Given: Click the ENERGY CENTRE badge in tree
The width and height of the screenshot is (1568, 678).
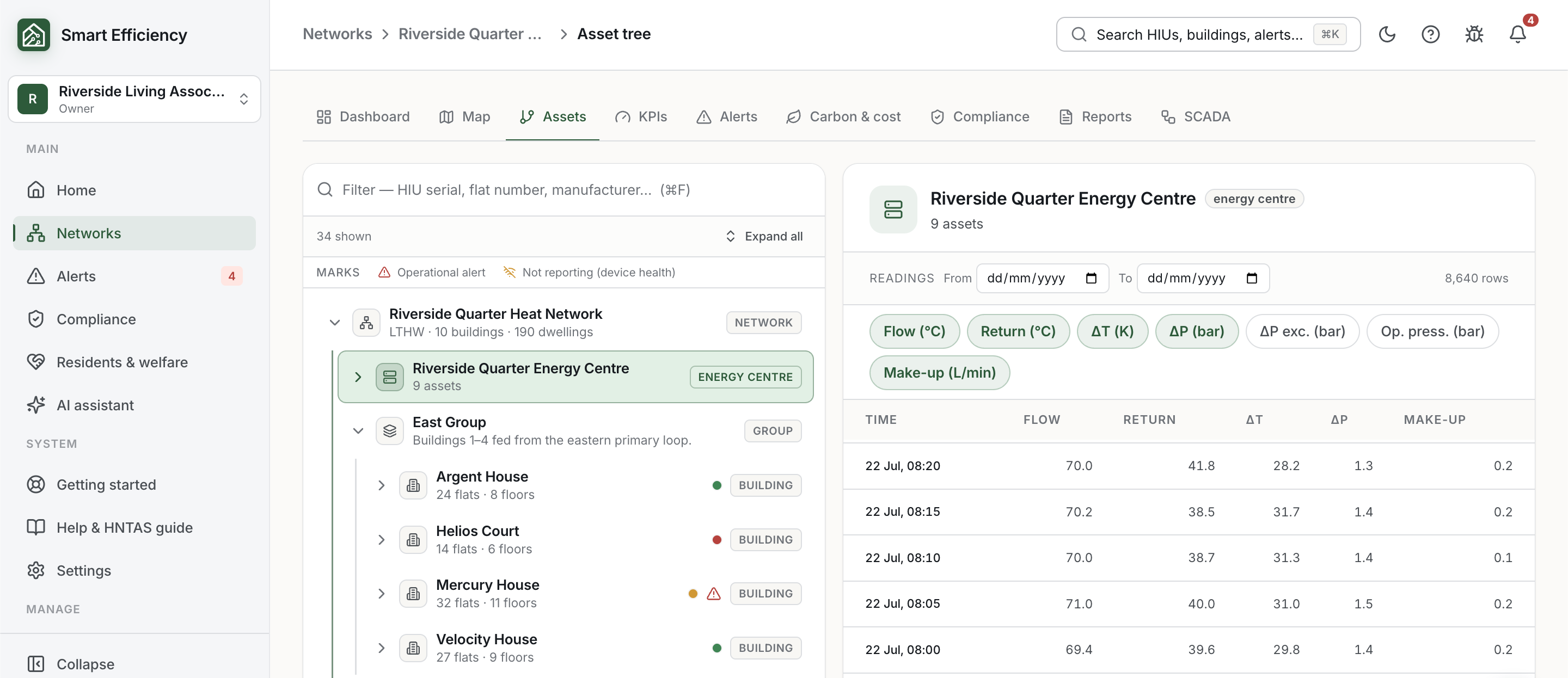Looking at the screenshot, I should tap(745, 377).
